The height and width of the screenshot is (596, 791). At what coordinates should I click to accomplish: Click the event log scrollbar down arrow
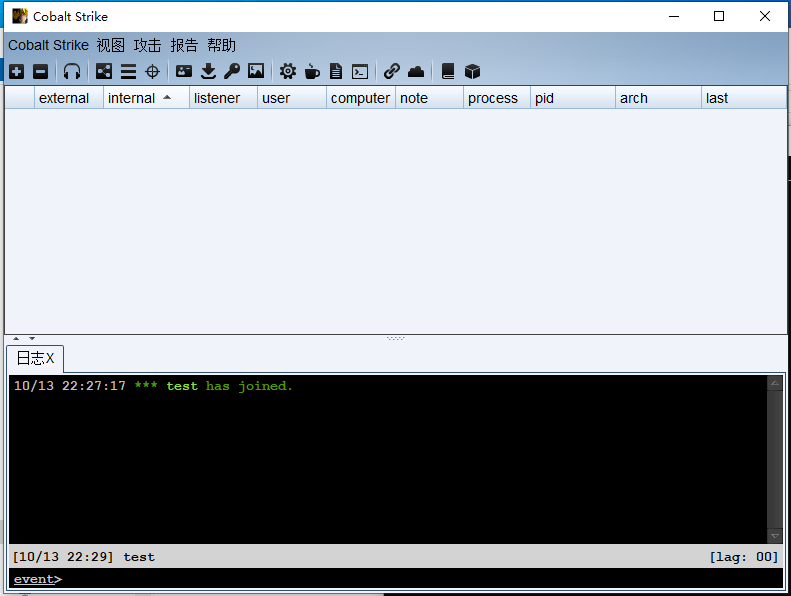(x=775, y=536)
